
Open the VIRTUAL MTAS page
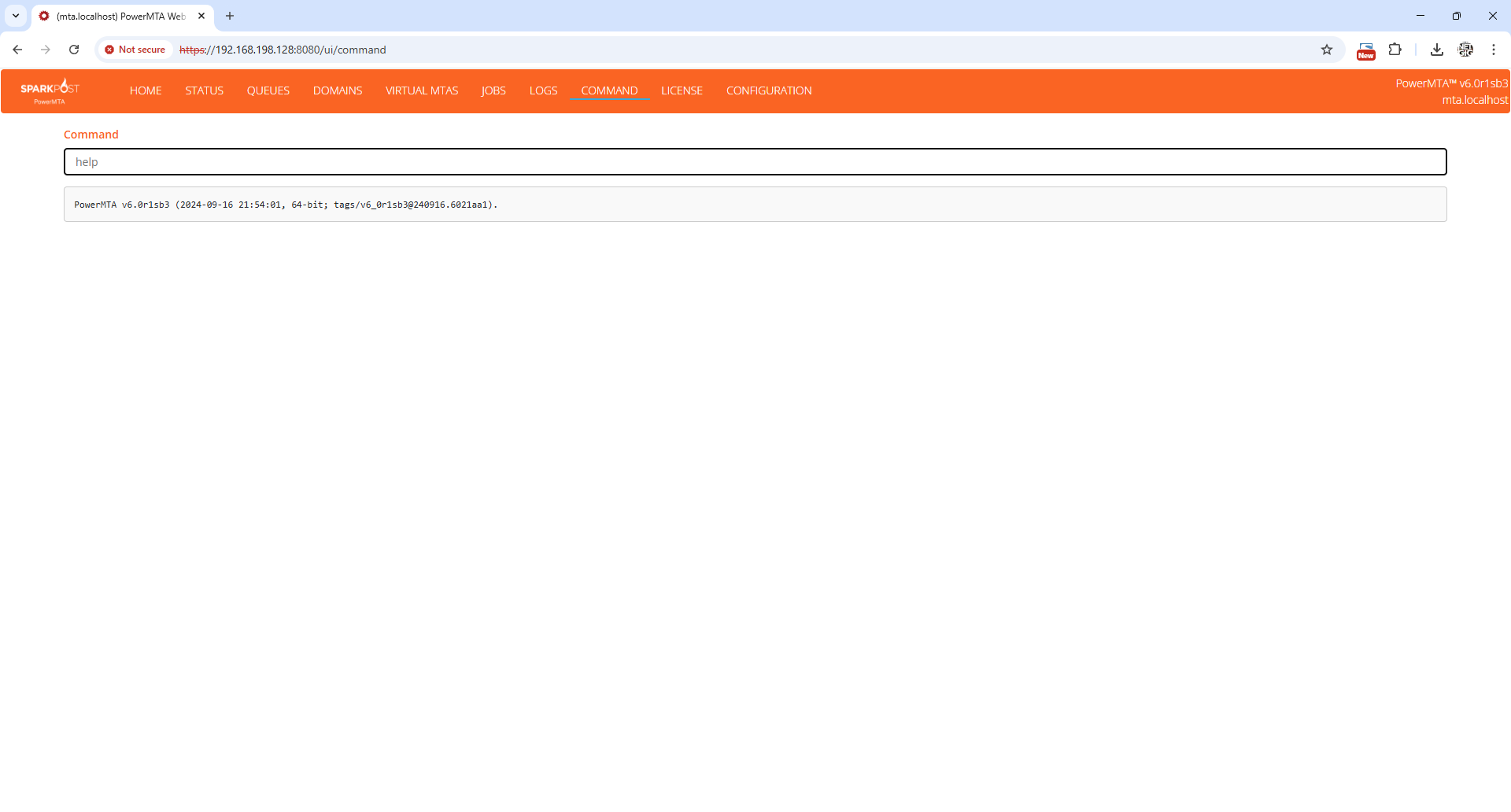[422, 90]
